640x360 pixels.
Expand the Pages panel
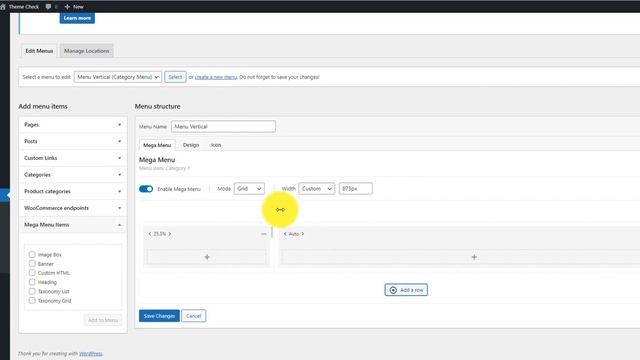tap(73, 124)
